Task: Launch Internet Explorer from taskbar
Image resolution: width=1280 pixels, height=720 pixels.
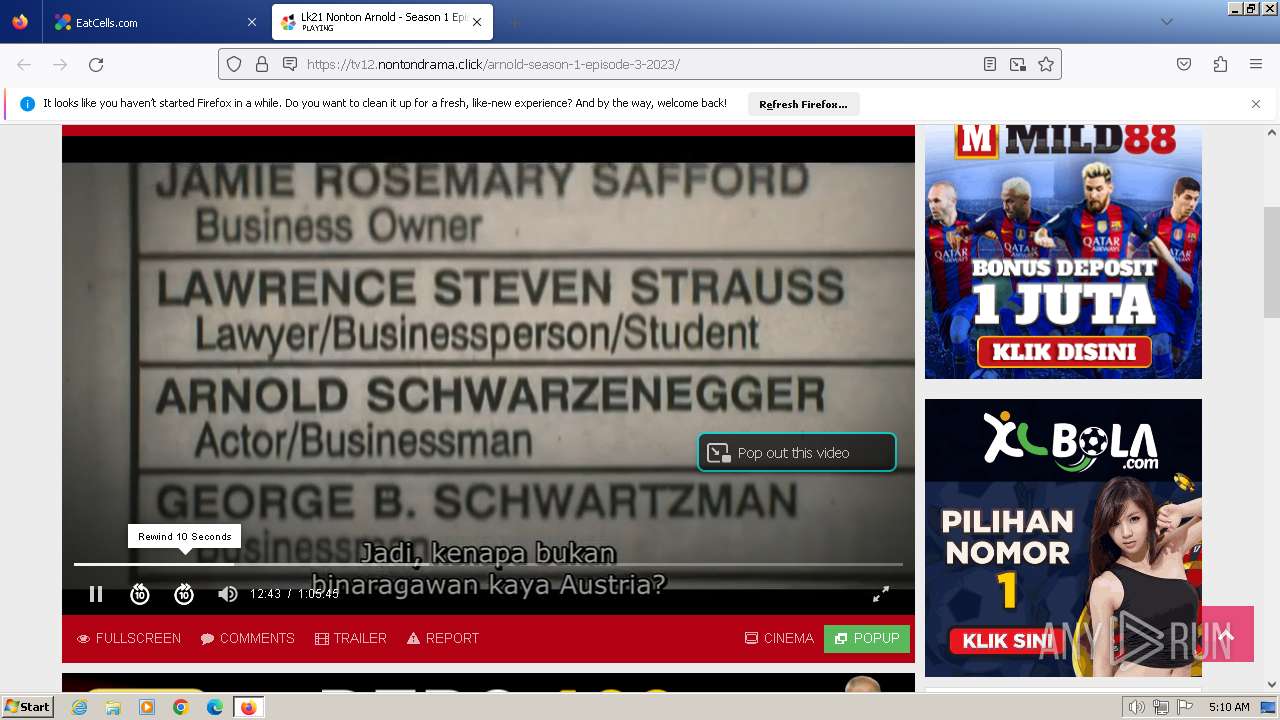Action: pos(79,707)
